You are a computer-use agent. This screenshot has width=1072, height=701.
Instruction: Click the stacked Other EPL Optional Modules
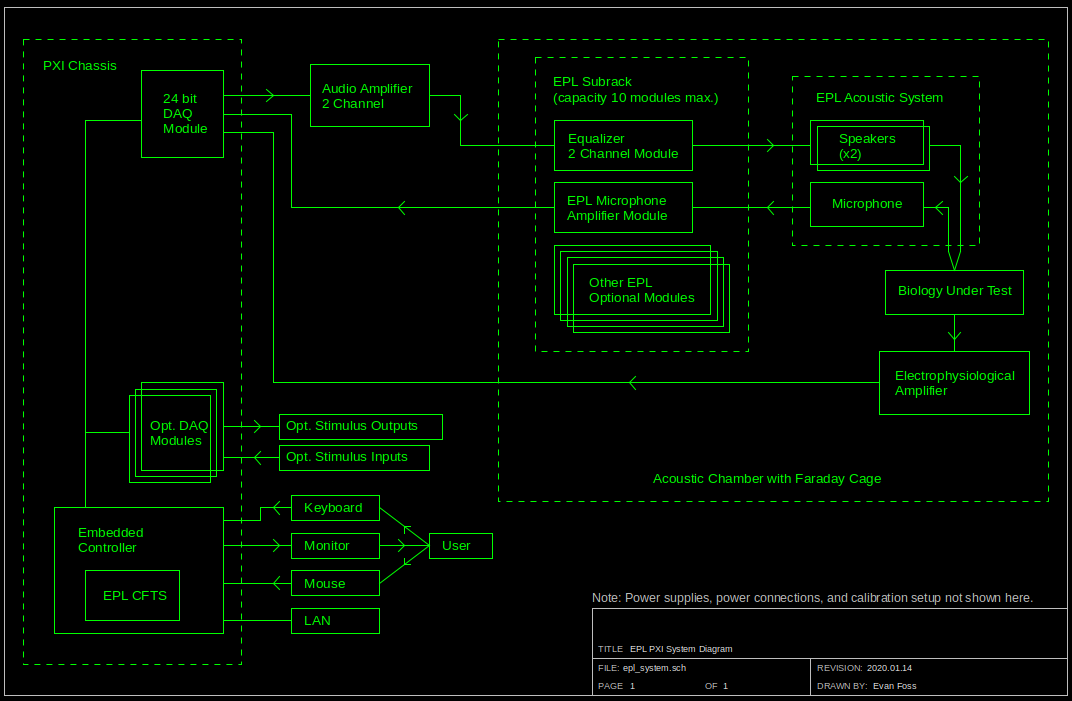pos(642,291)
